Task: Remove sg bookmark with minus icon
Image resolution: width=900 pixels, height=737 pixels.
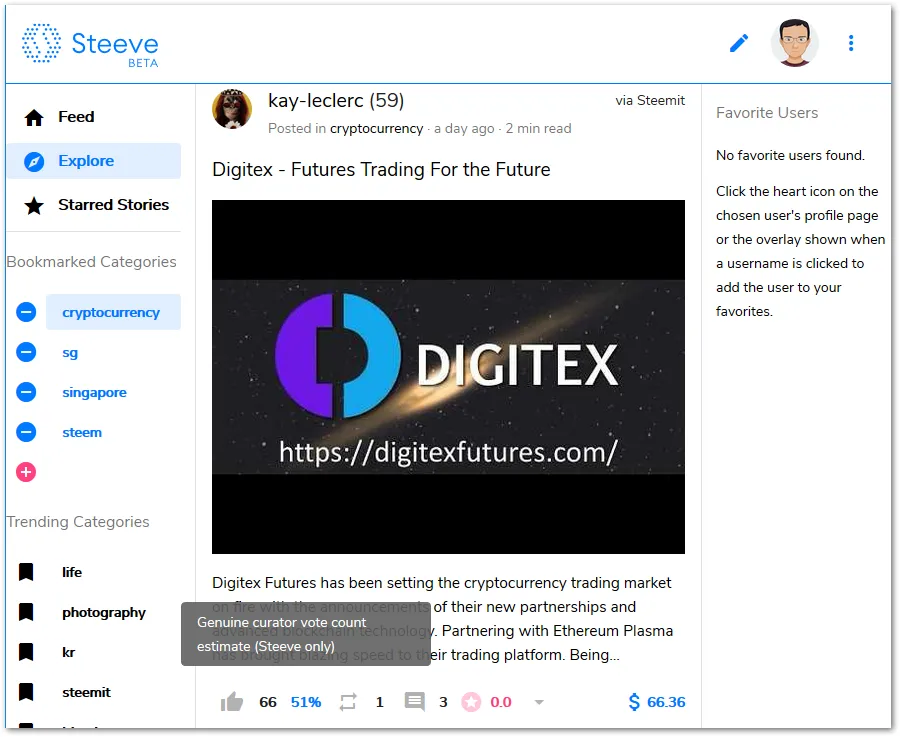Action: tap(26, 352)
